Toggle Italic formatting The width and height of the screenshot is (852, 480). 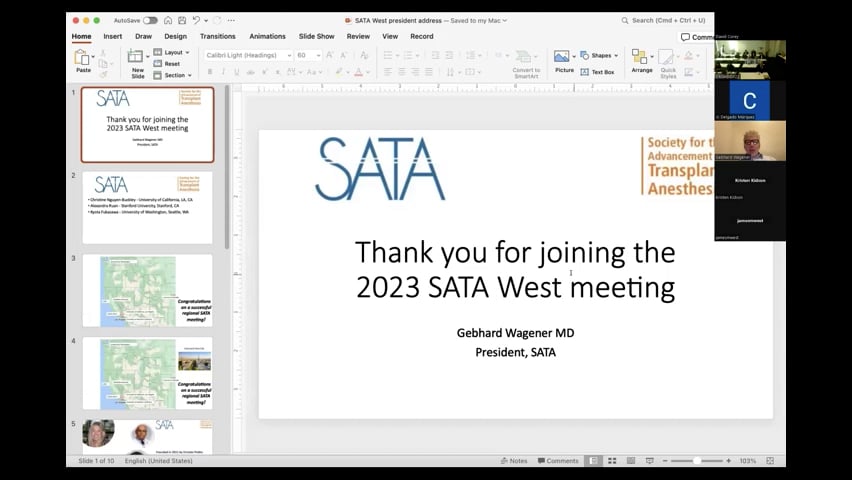pos(223,72)
